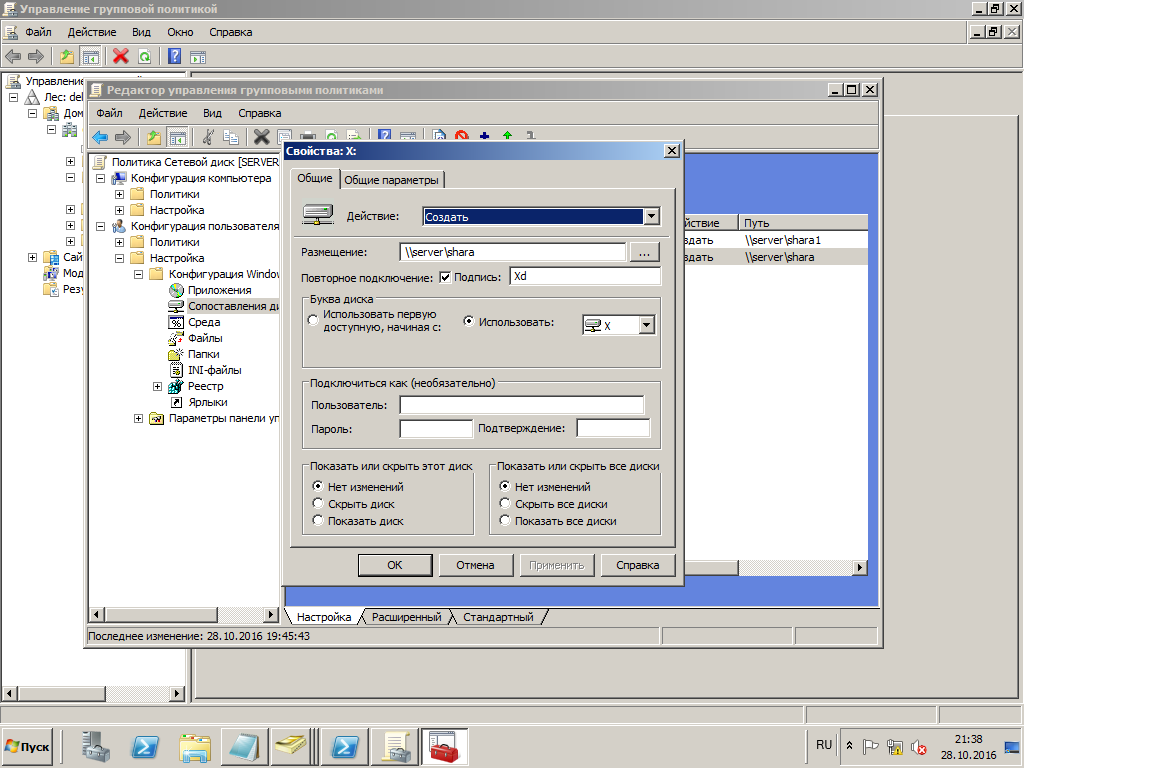Toggle the console tree icon in the main toolbar
This screenshot has height=768, width=1152.
coord(91,56)
